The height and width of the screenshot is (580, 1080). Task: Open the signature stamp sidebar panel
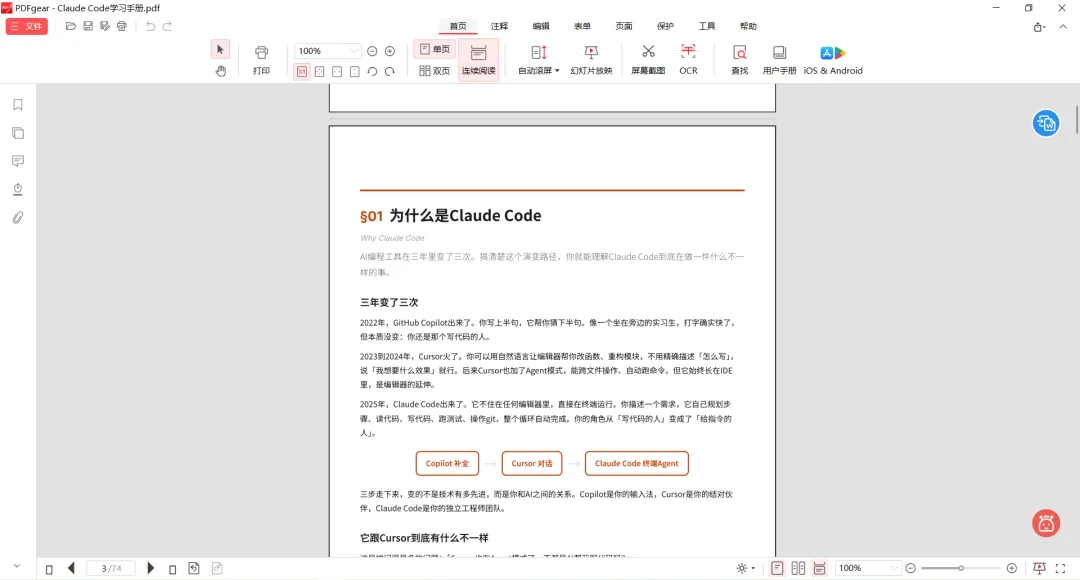coord(18,189)
